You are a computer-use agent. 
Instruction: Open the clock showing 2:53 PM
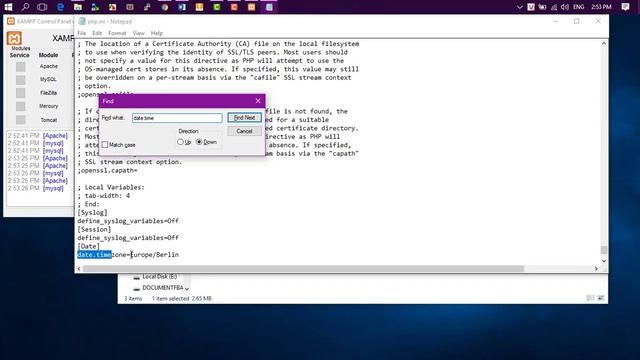coord(601,7)
